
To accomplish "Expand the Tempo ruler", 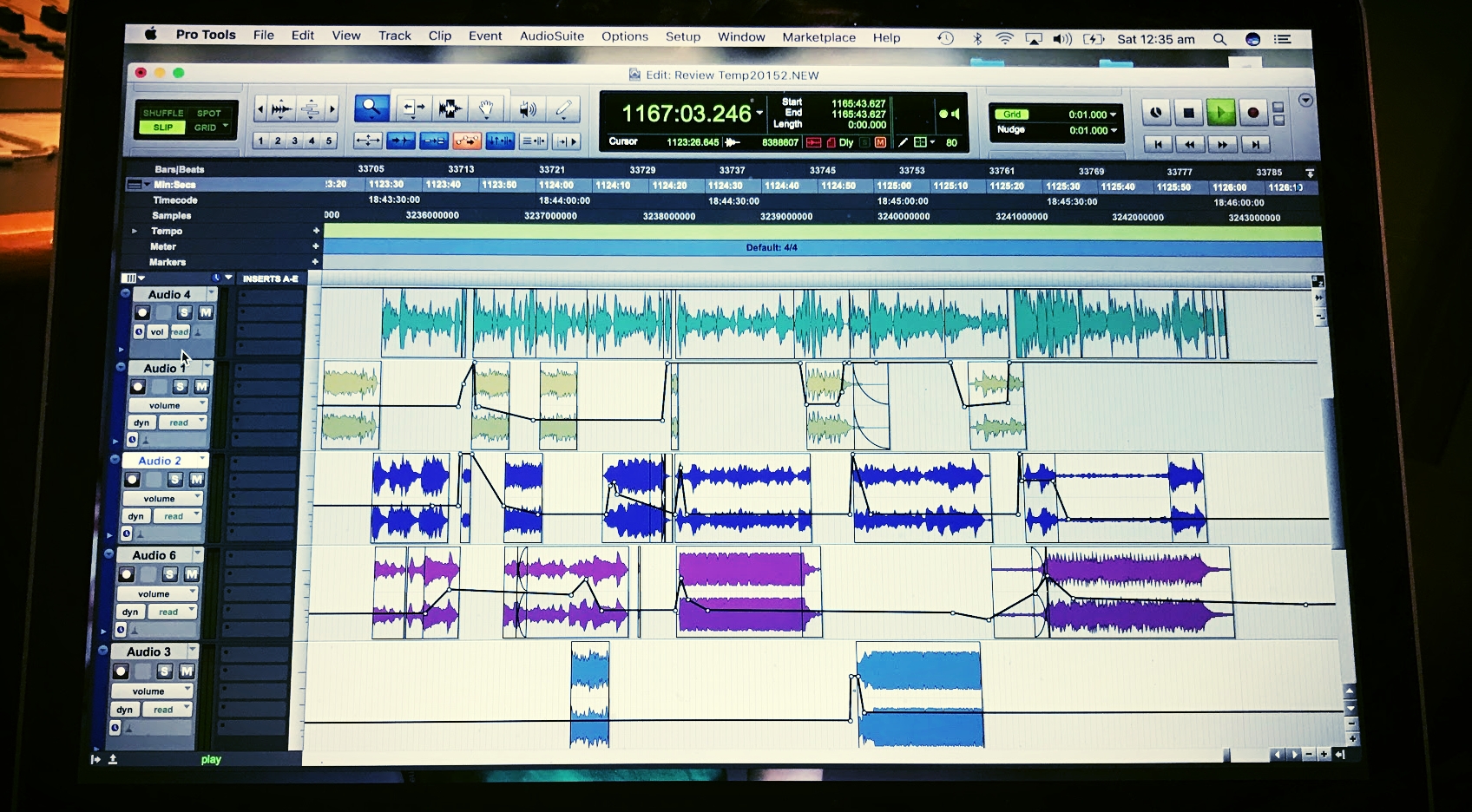I will (134, 231).
